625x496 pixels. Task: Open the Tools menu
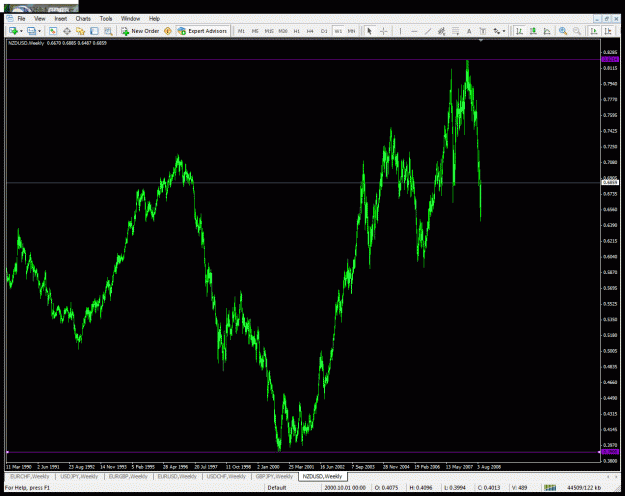click(106, 18)
